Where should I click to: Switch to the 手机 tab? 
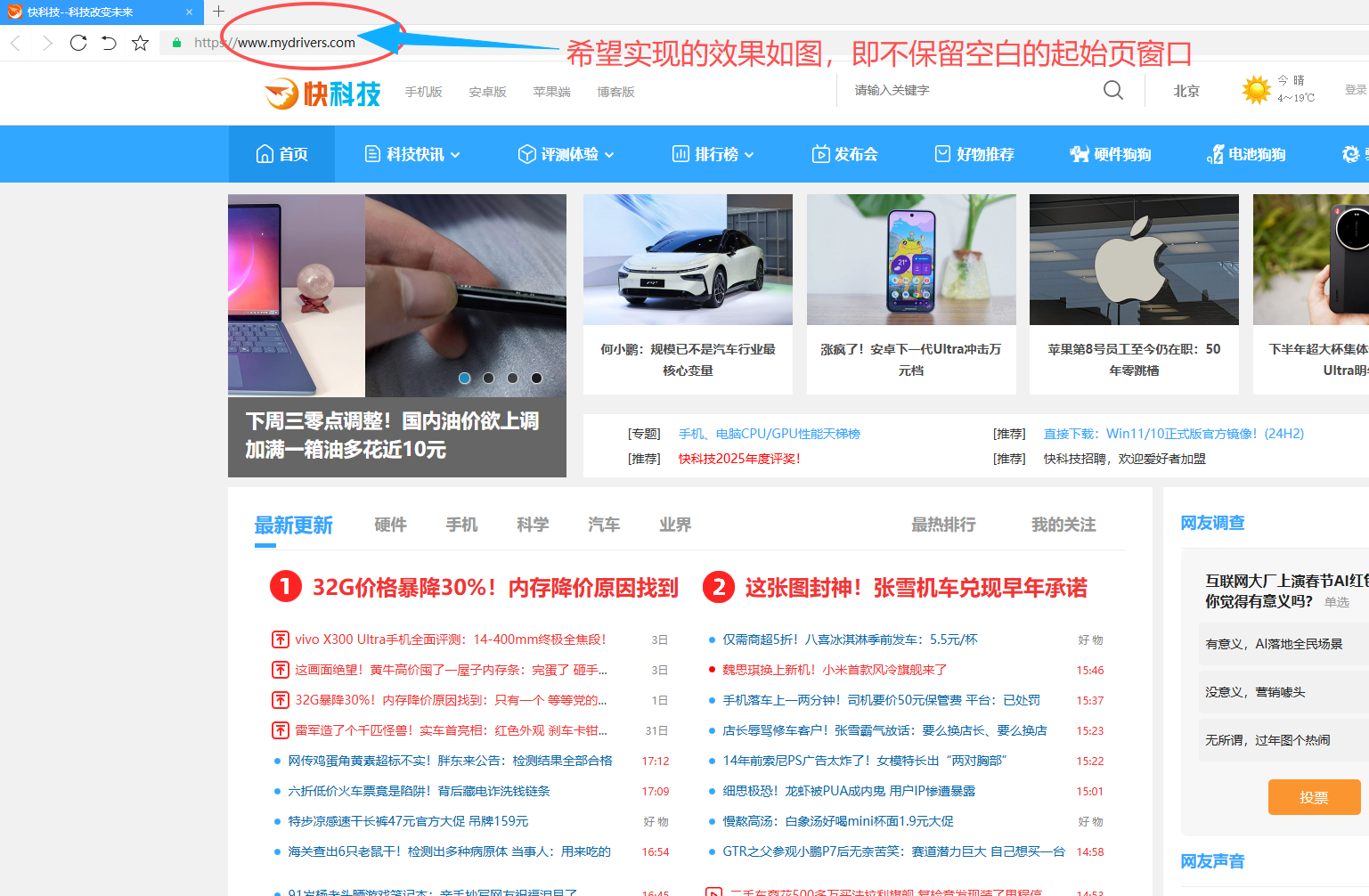[x=461, y=525]
